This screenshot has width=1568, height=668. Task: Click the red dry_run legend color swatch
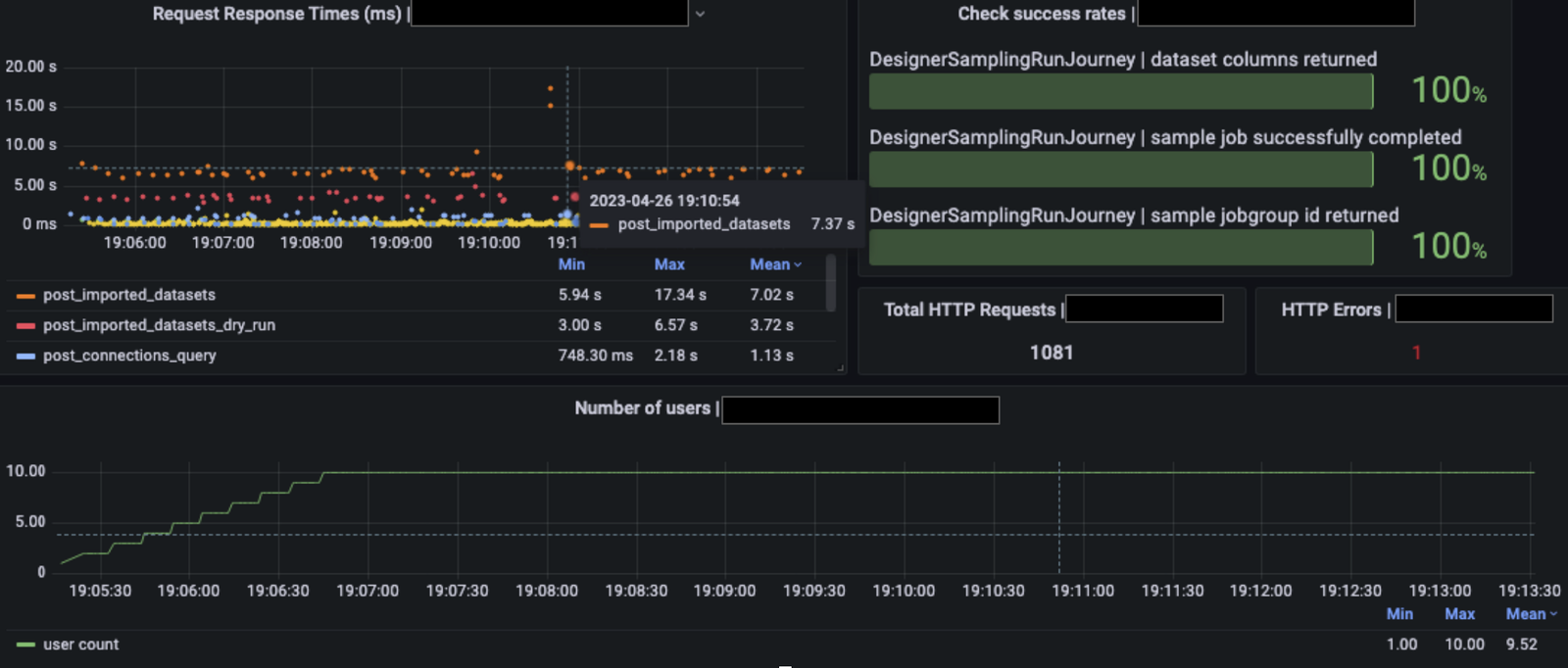pos(26,326)
